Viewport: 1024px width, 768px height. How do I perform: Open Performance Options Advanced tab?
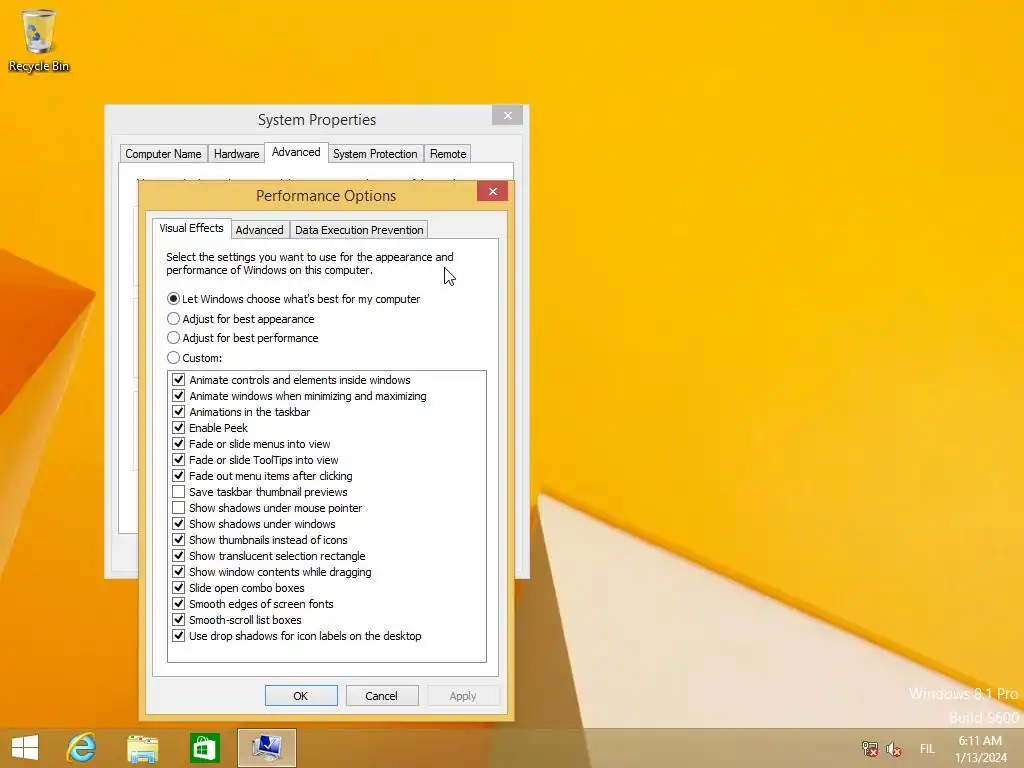pos(259,230)
